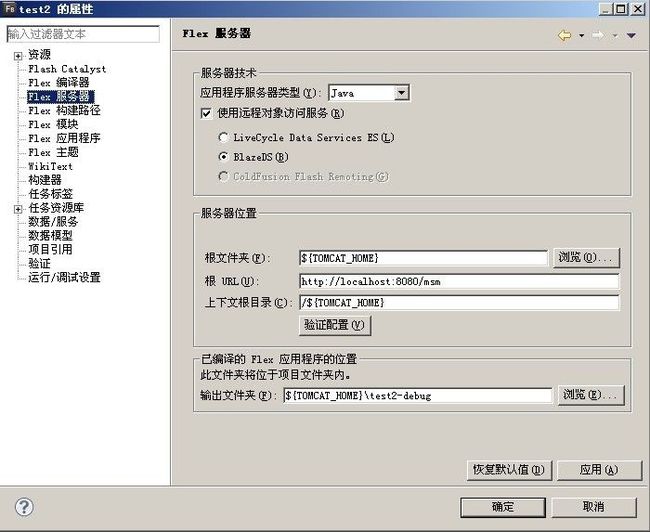Select LiveCycle Data Services ES radio button
Screen dimensions: 650x532
tap(223, 137)
